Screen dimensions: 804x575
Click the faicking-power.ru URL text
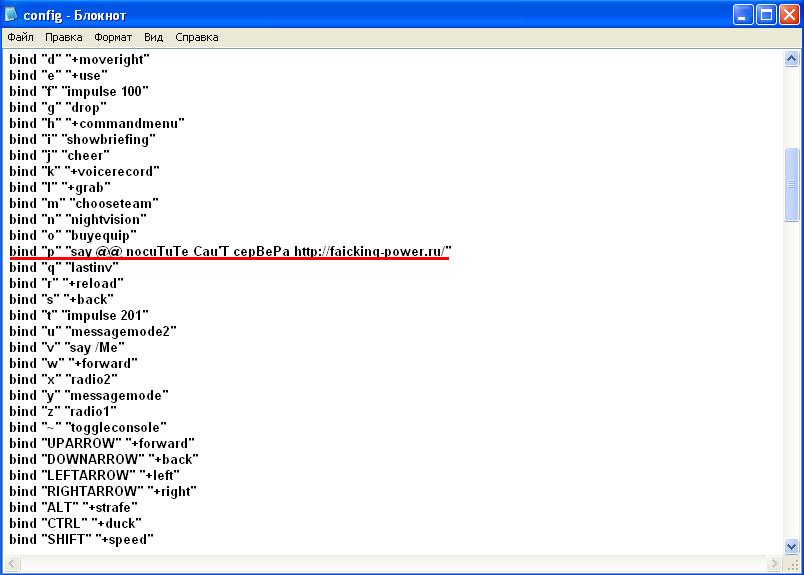(x=372, y=251)
